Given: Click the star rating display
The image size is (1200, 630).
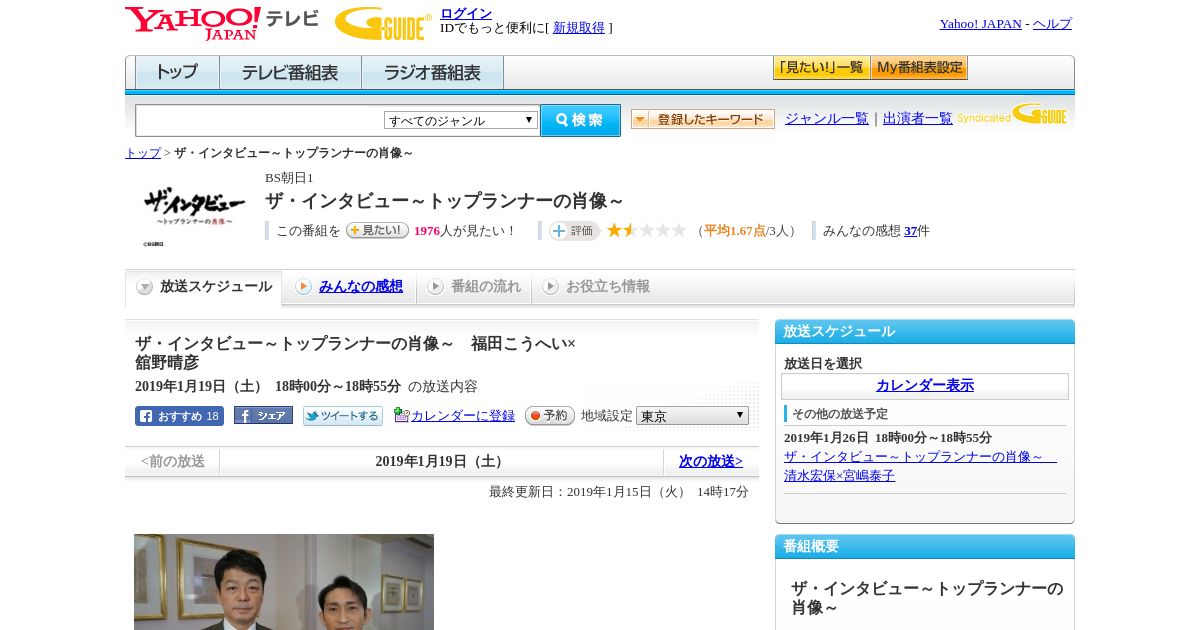Looking at the screenshot, I should (x=646, y=230).
